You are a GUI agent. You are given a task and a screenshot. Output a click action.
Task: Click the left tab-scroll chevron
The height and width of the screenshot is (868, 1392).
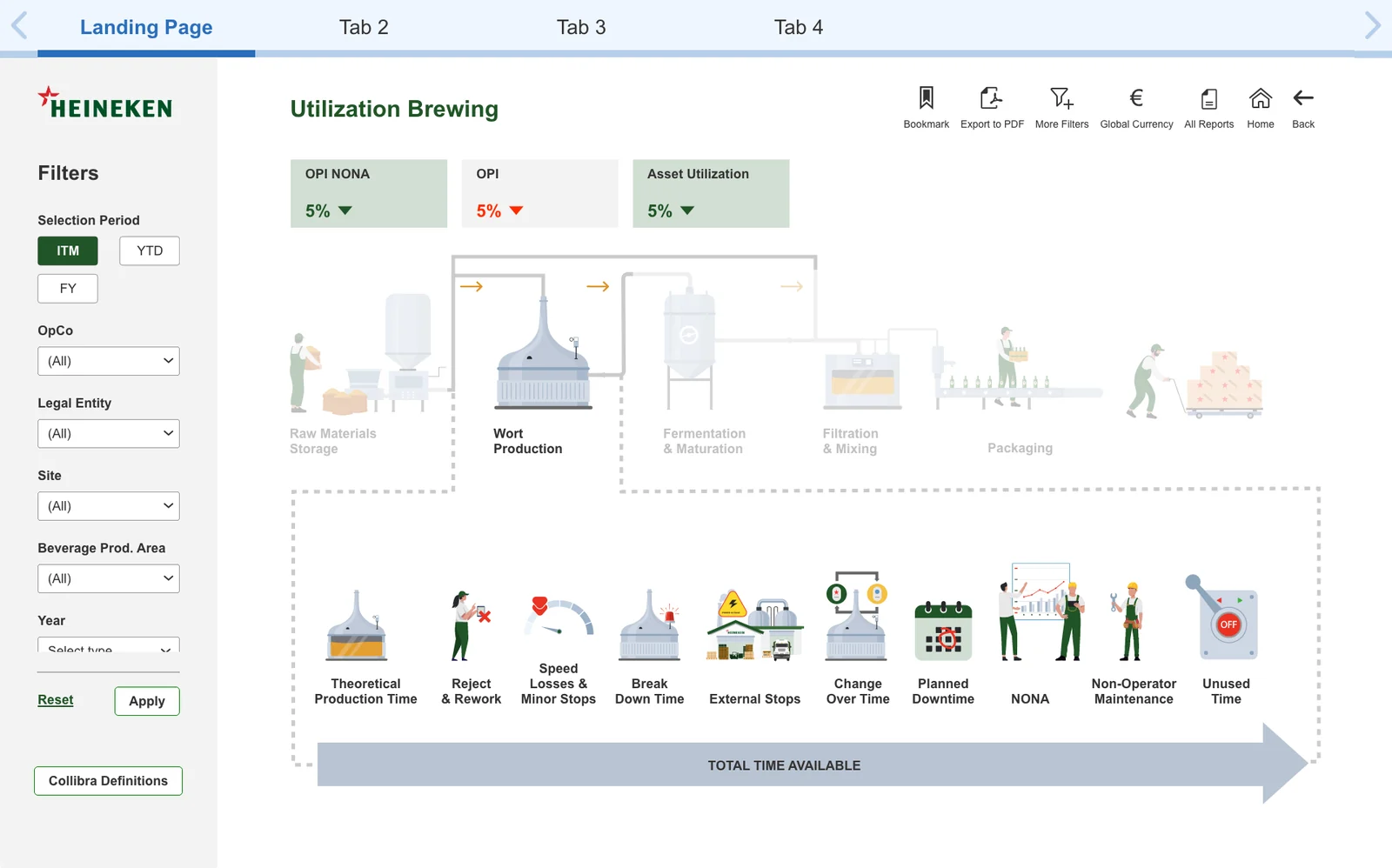tap(19, 25)
